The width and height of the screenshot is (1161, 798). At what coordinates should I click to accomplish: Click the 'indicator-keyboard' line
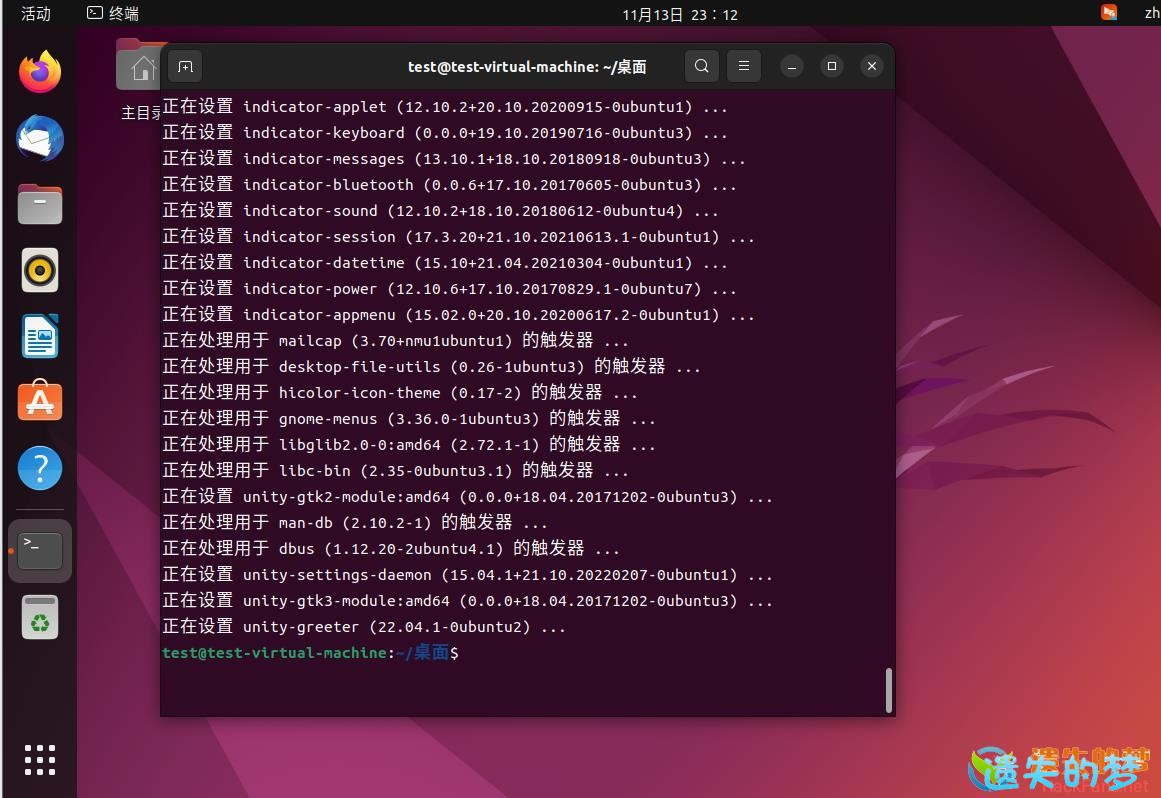[444, 133]
